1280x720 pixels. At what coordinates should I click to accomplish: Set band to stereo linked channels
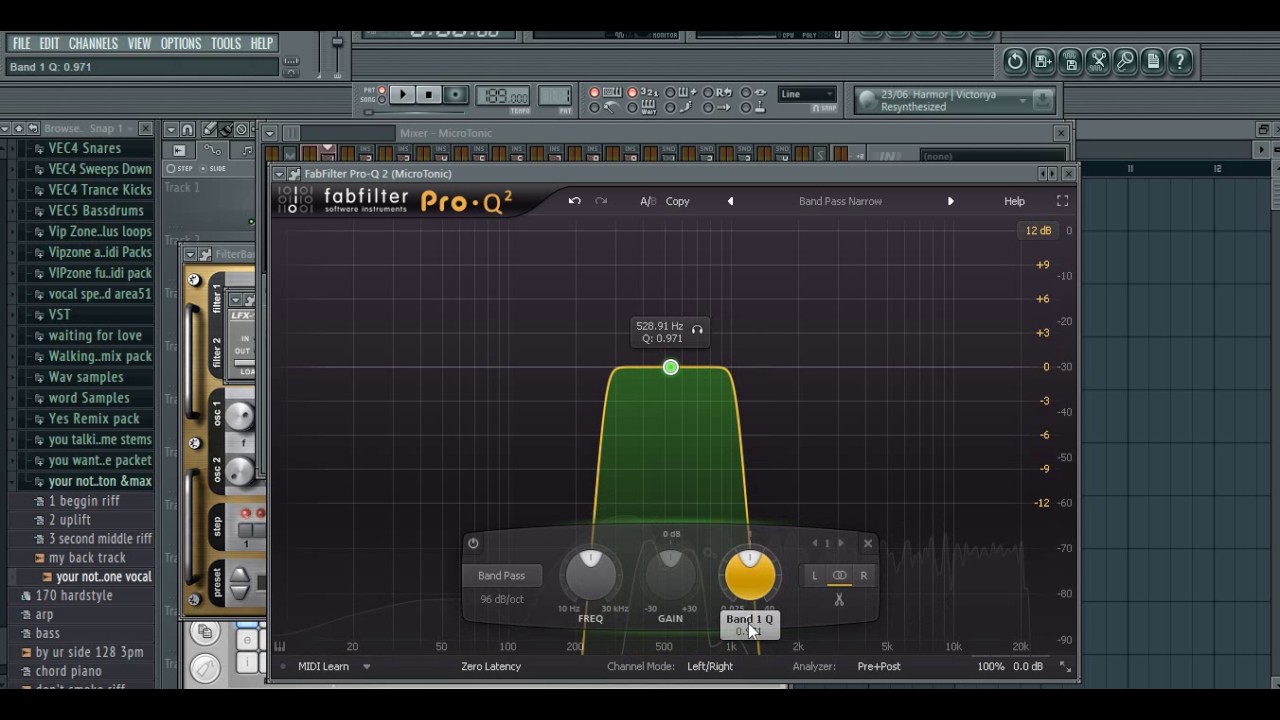[x=839, y=576]
